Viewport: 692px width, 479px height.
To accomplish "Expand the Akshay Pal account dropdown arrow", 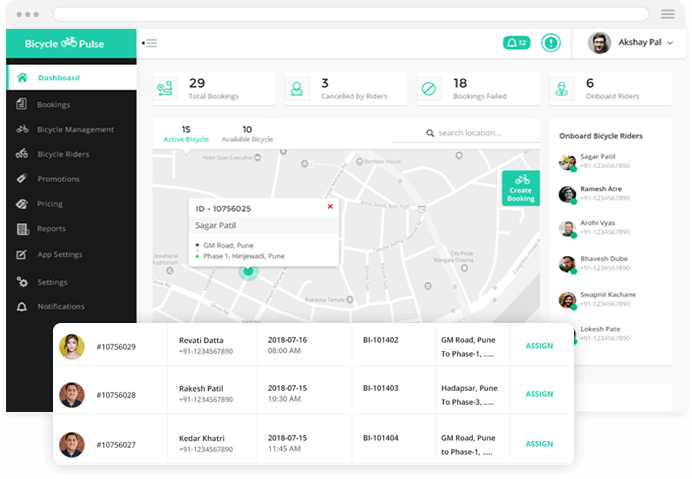I will tap(670, 43).
